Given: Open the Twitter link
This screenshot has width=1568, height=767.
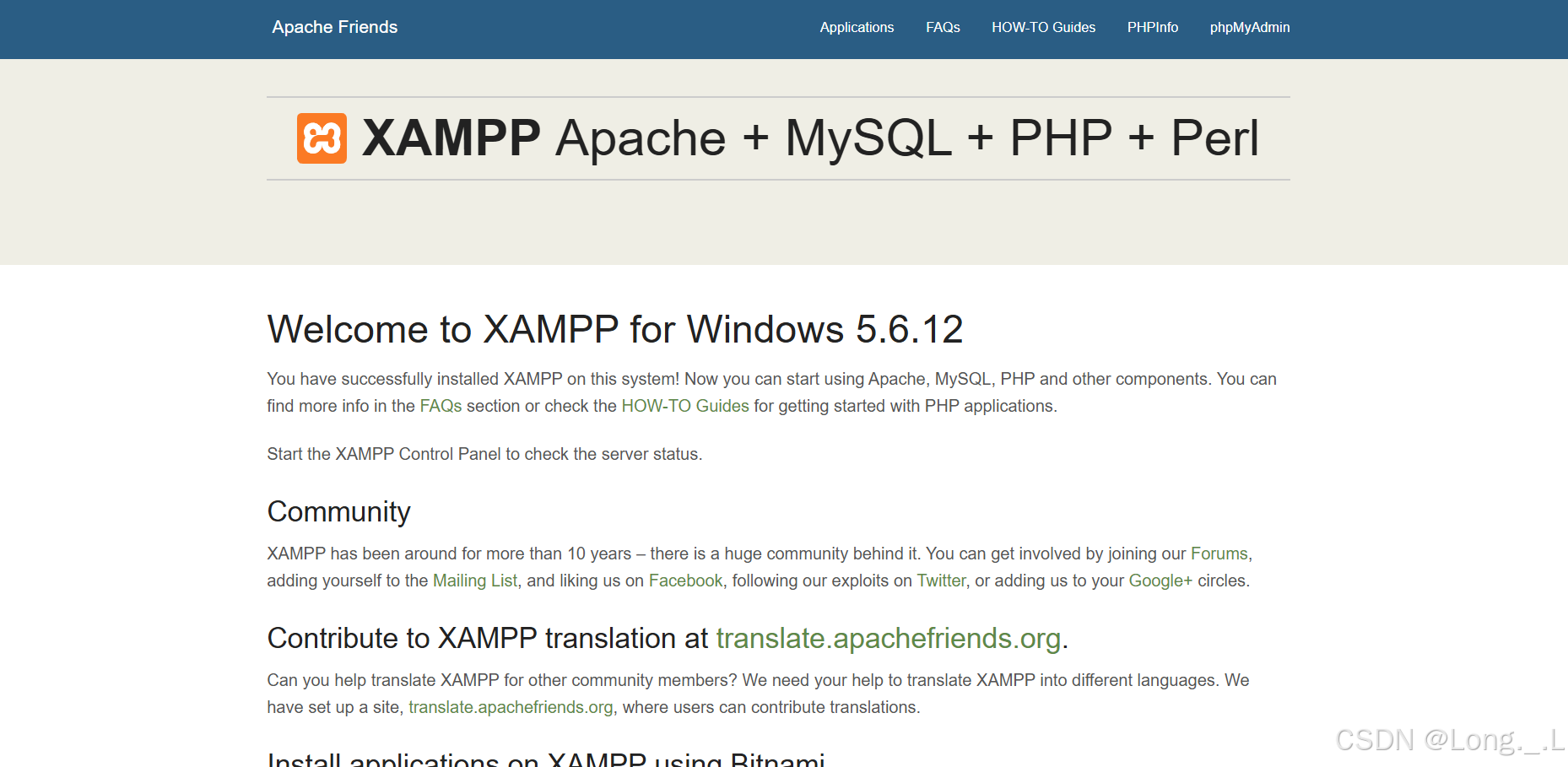Looking at the screenshot, I should [941, 581].
